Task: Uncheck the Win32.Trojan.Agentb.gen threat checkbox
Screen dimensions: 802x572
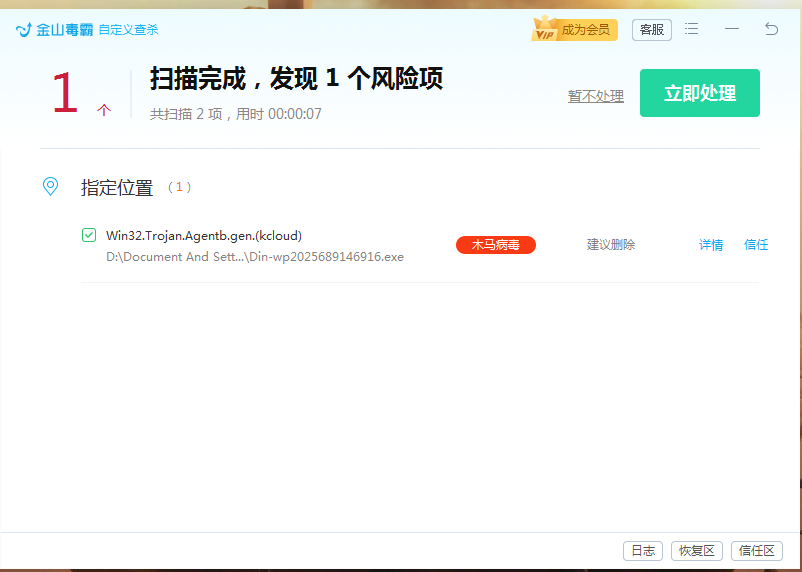Action: [x=89, y=235]
